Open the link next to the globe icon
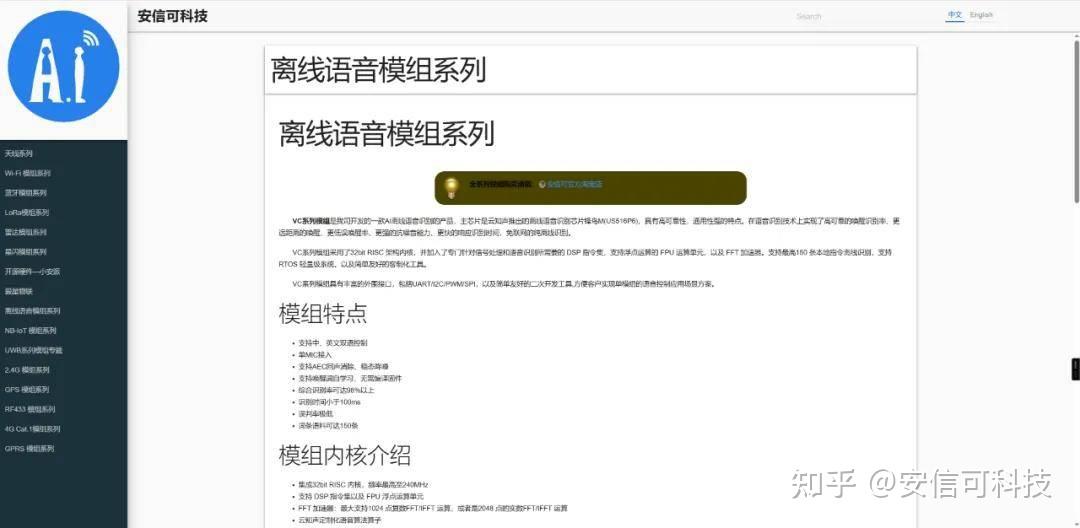This screenshot has height=528, width=1080. (574, 184)
